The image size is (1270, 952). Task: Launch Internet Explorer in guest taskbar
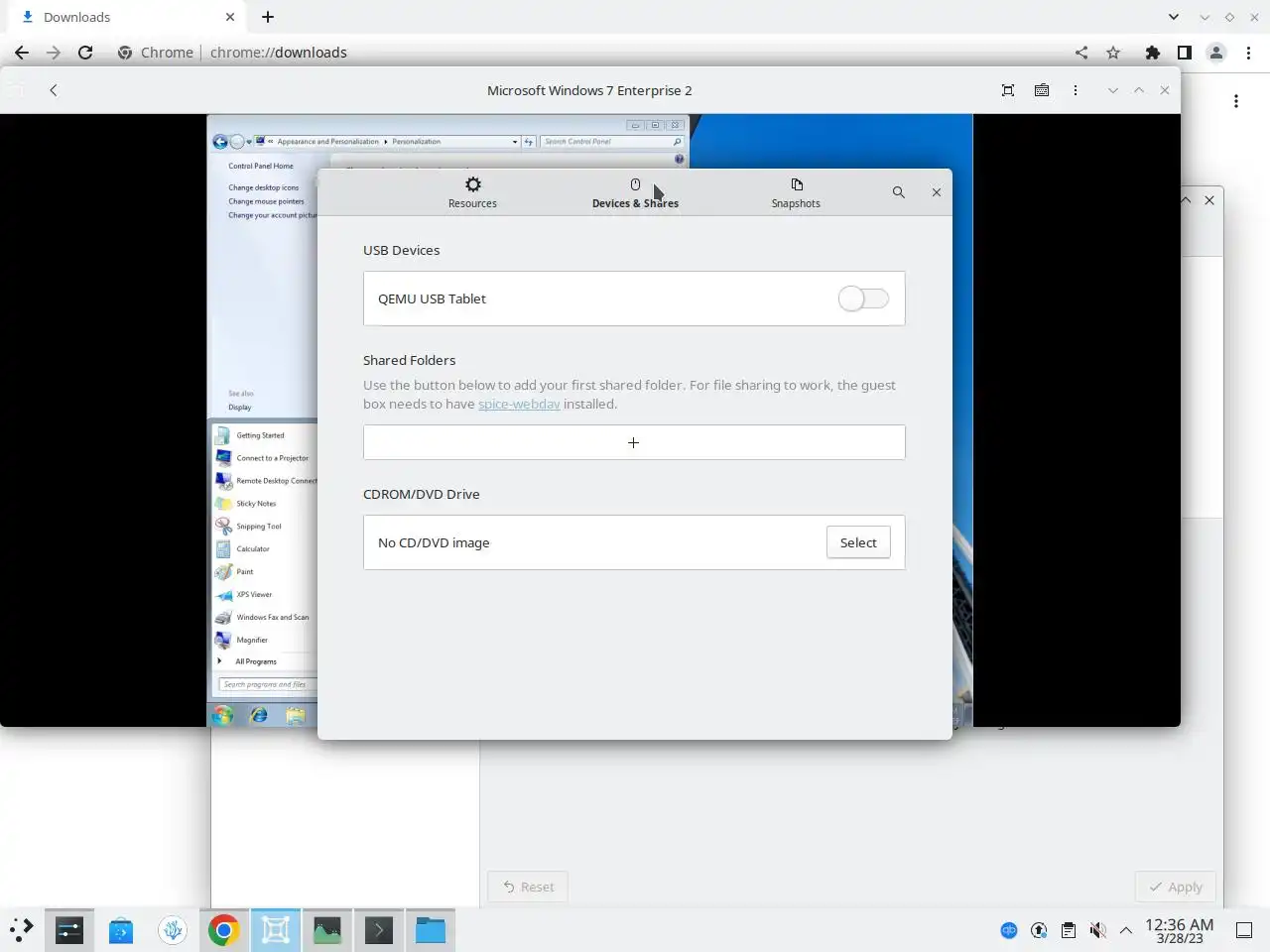(259, 715)
